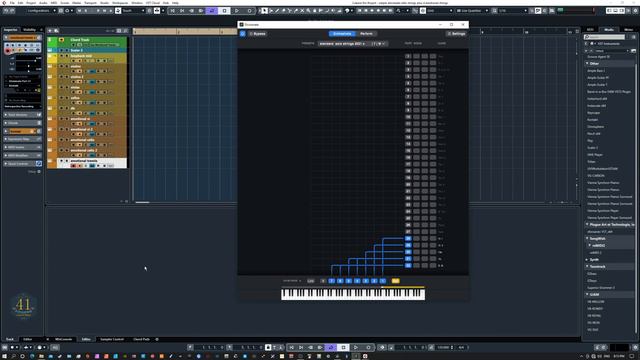
Task: Select the Range Selection tool in toolbar
Action: point(271,11)
